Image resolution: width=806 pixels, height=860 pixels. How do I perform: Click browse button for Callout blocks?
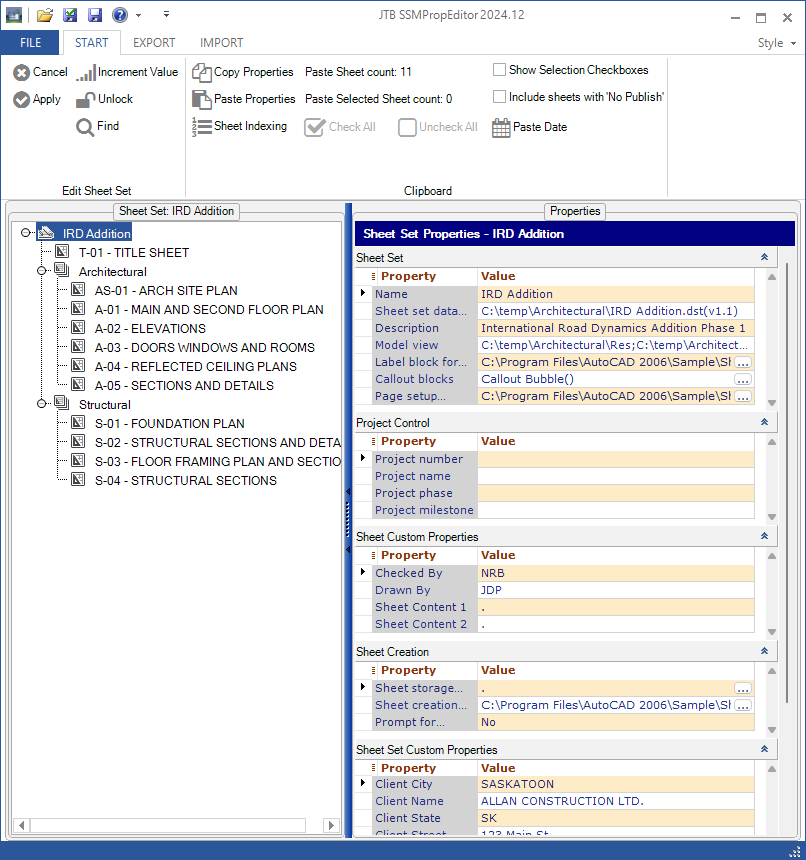coord(742,379)
